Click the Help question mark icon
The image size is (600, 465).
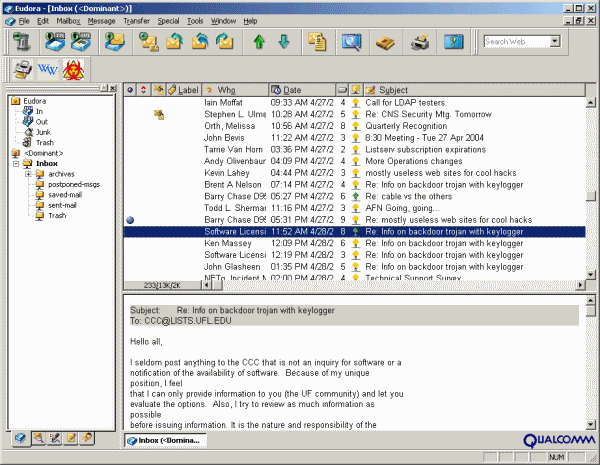click(x=453, y=41)
